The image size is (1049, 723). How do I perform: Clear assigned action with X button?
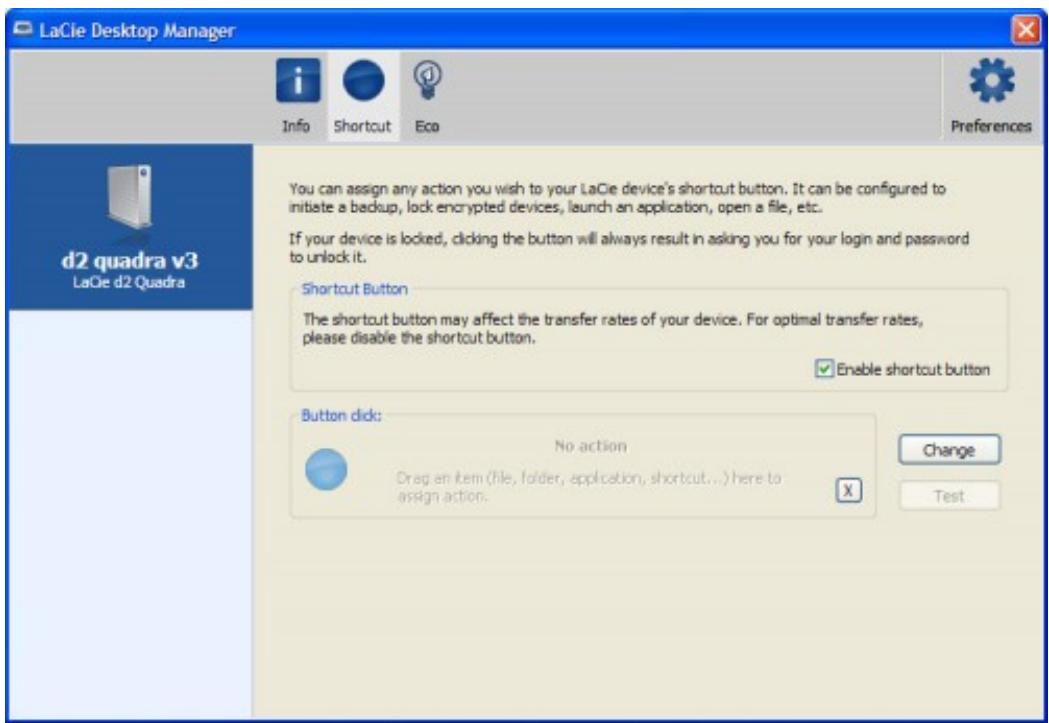tap(848, 490)
